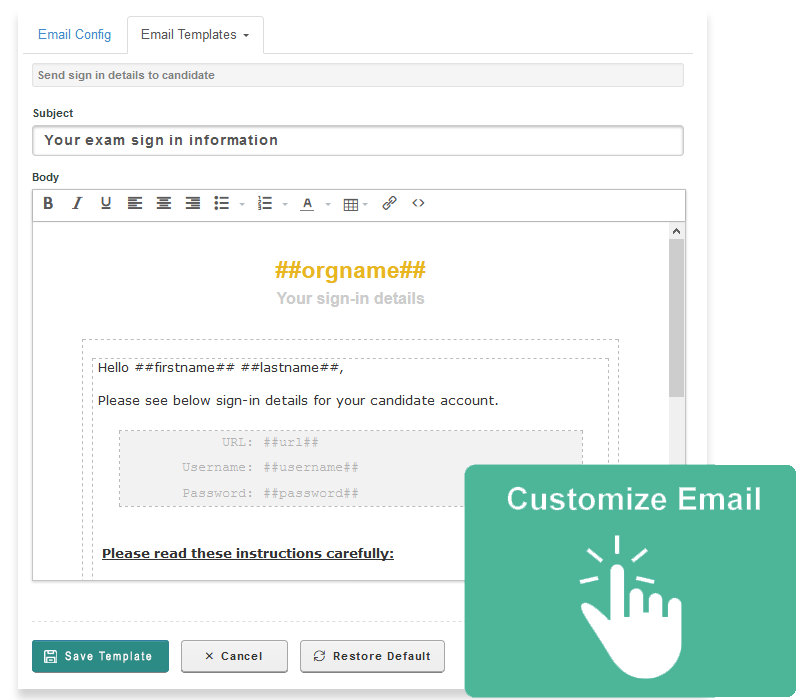Click the ##password## placeholder
The height and width of the screenshot is (700, 800).
coord(311,493)
